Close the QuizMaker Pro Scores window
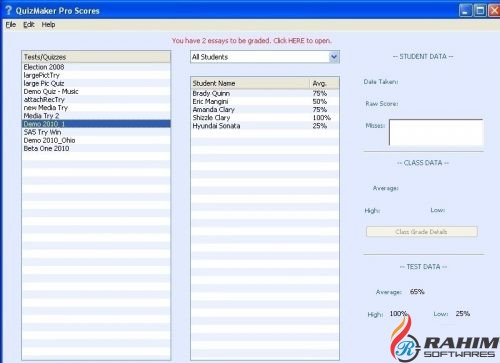The height and width of the screenshot is (363, 500). click(495, 11)
